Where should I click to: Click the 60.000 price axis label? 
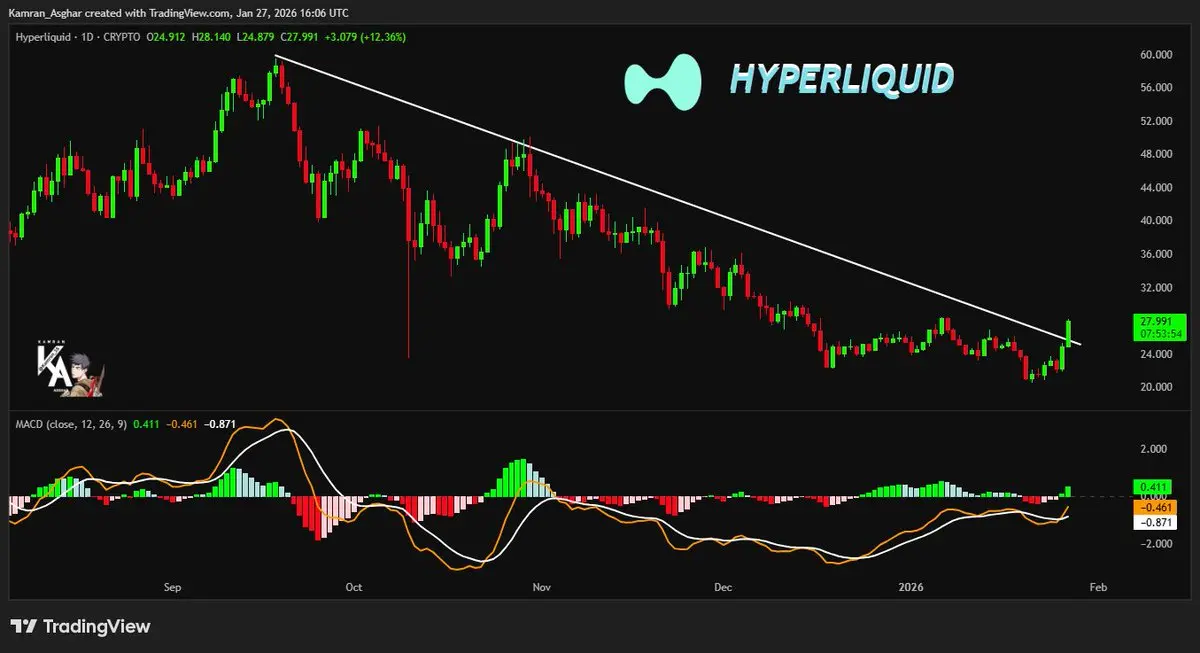pyautogui.click(x=1154, y=55)
